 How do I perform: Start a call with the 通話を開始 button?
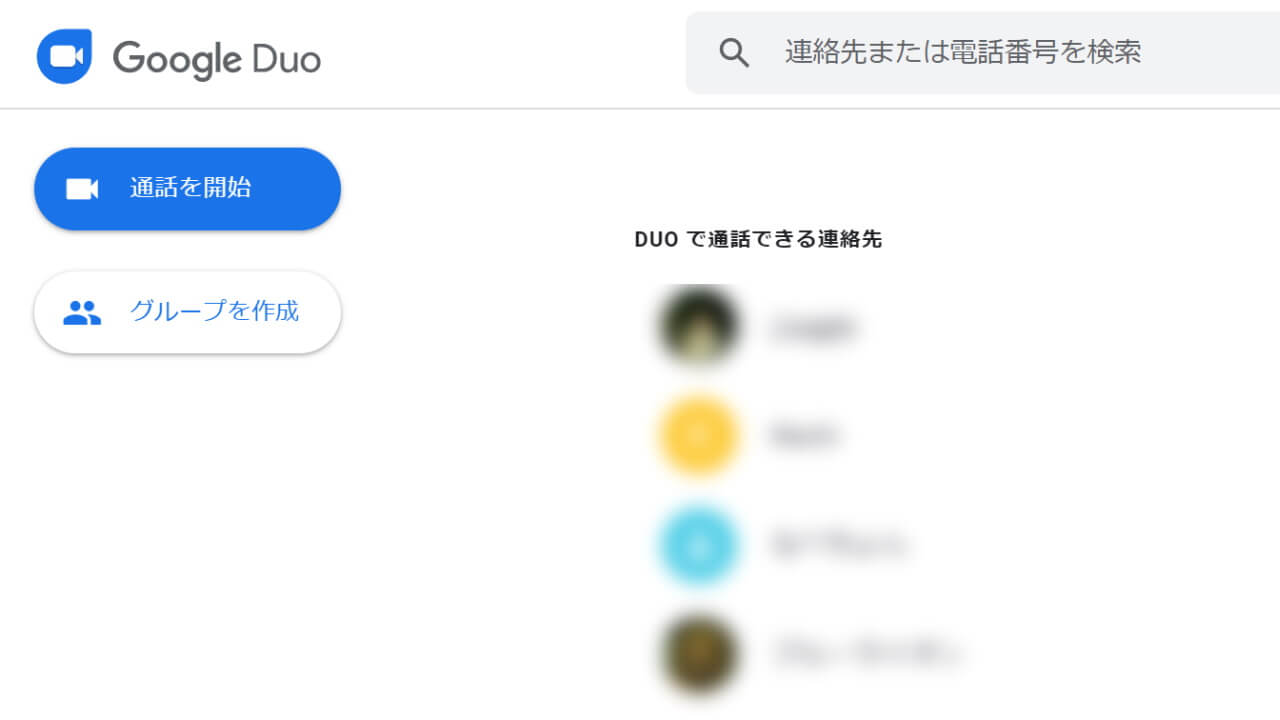[188, 189]
